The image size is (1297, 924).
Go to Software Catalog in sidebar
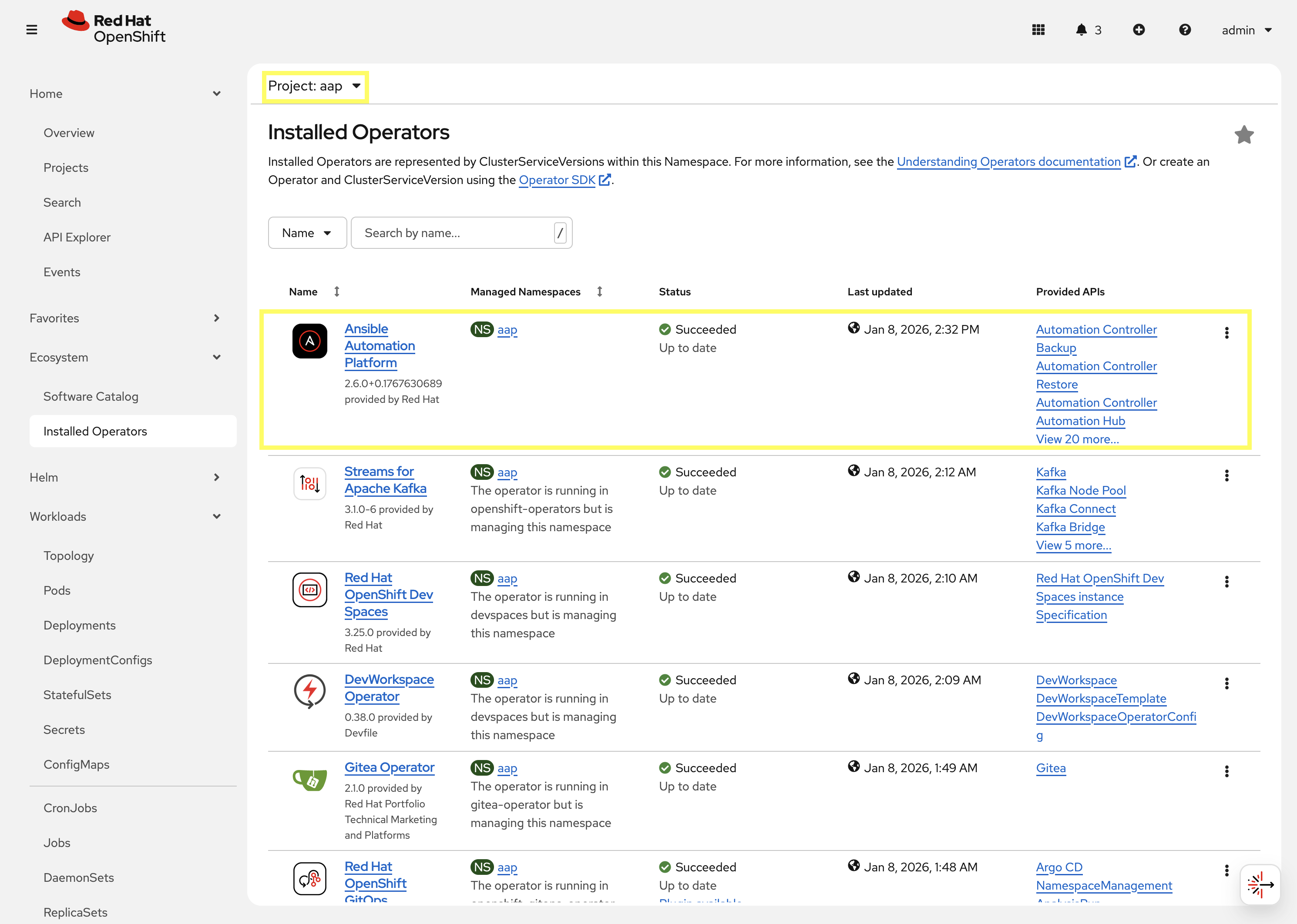click(x=91, y=397)
